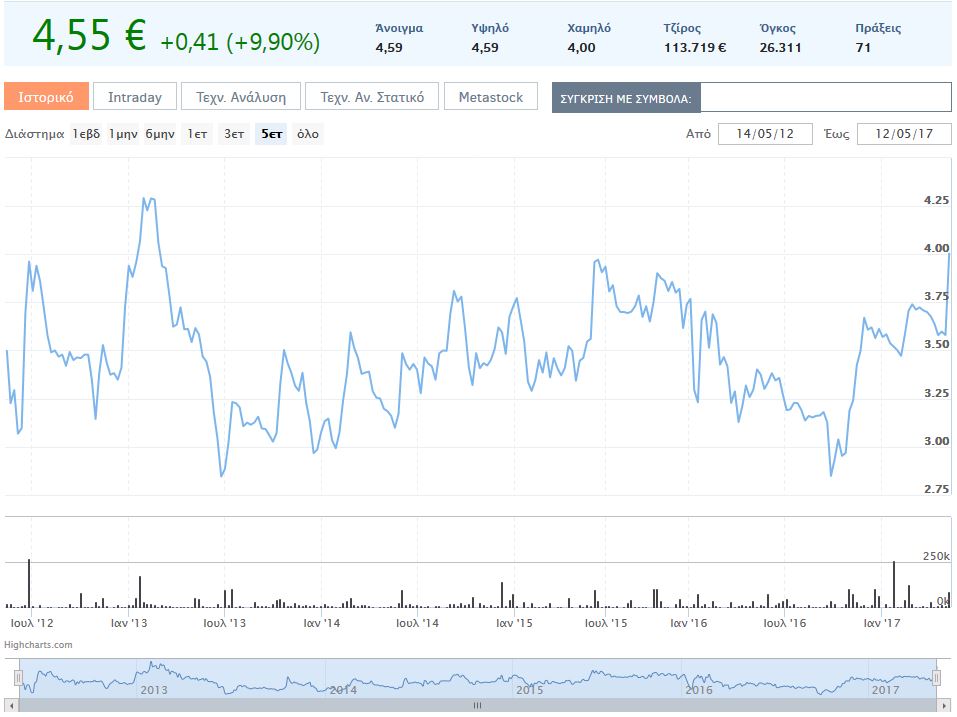Click the Ιαν '13 axis label
Screen dimensions: 957x717
tap(129, 623)
